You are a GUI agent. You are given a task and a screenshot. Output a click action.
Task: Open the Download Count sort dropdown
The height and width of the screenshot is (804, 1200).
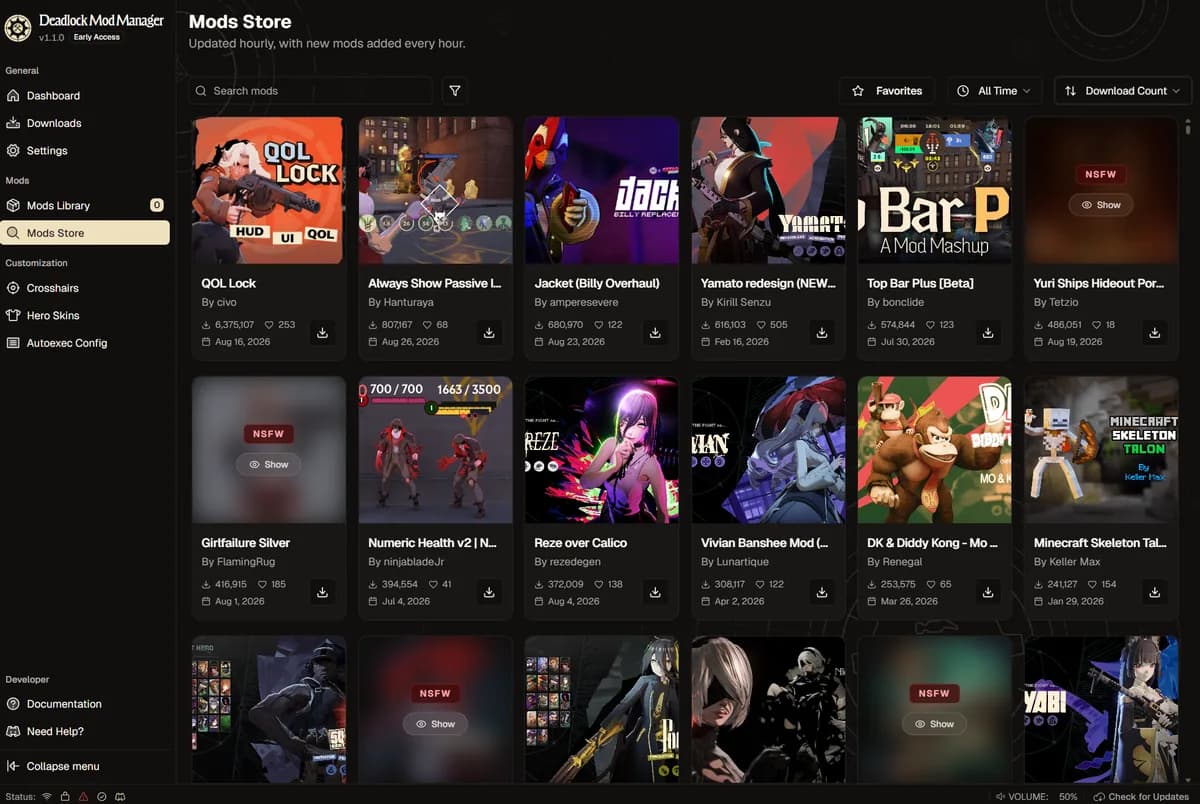(x=1125, y=91)
